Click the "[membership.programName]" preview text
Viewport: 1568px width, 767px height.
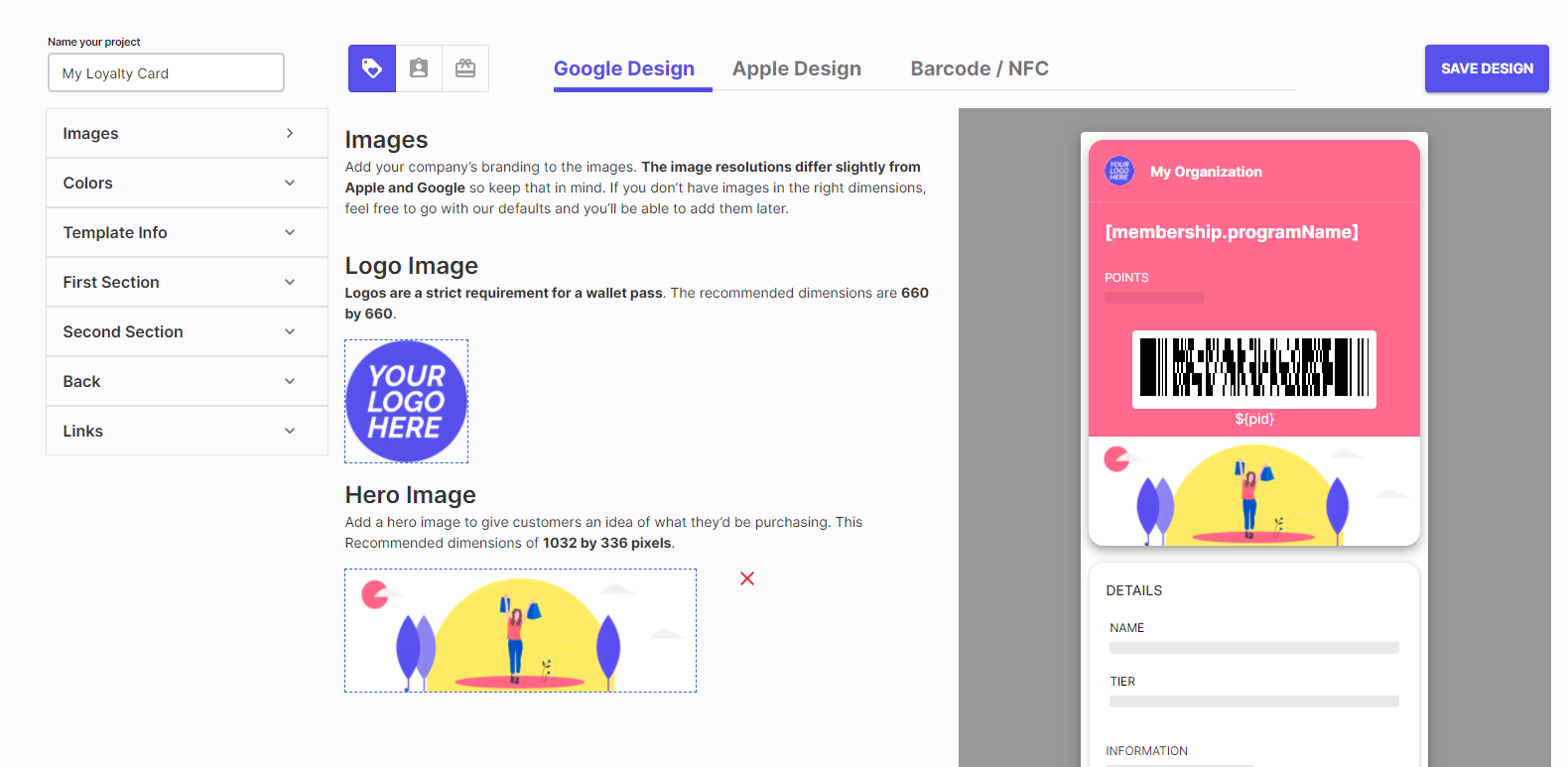point(1232,232)
